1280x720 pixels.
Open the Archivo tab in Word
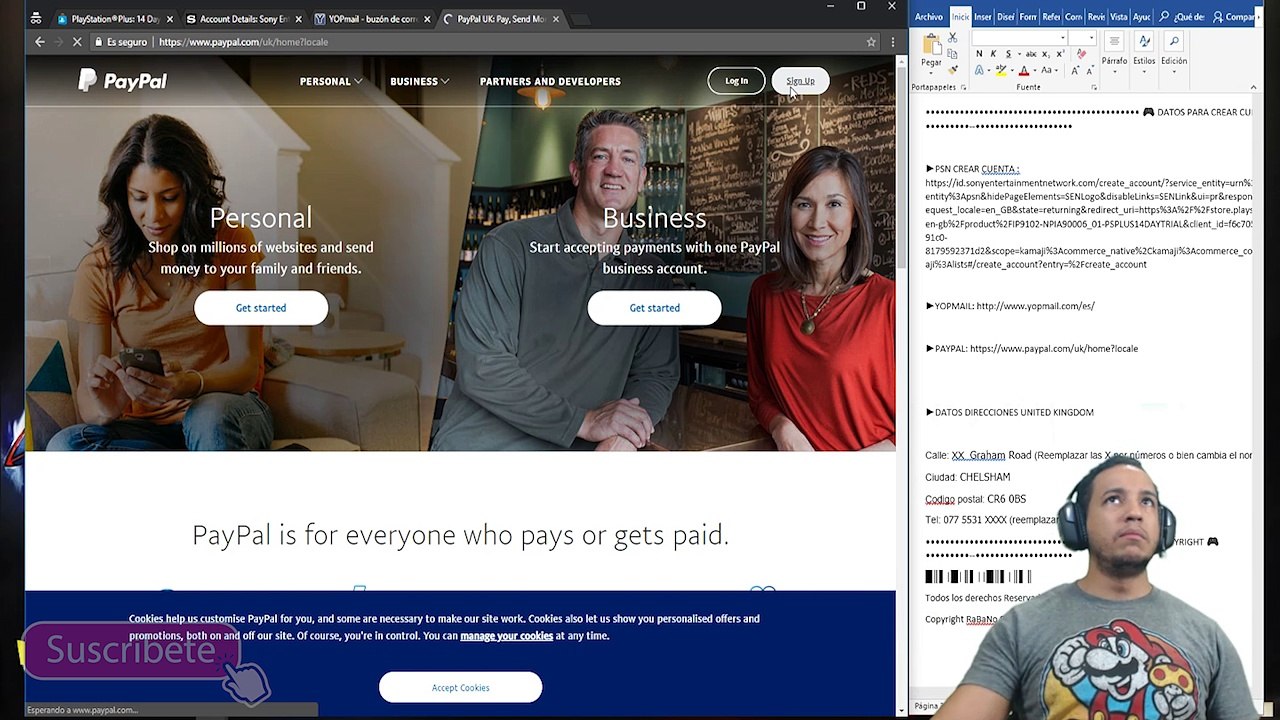click(929, 17)
